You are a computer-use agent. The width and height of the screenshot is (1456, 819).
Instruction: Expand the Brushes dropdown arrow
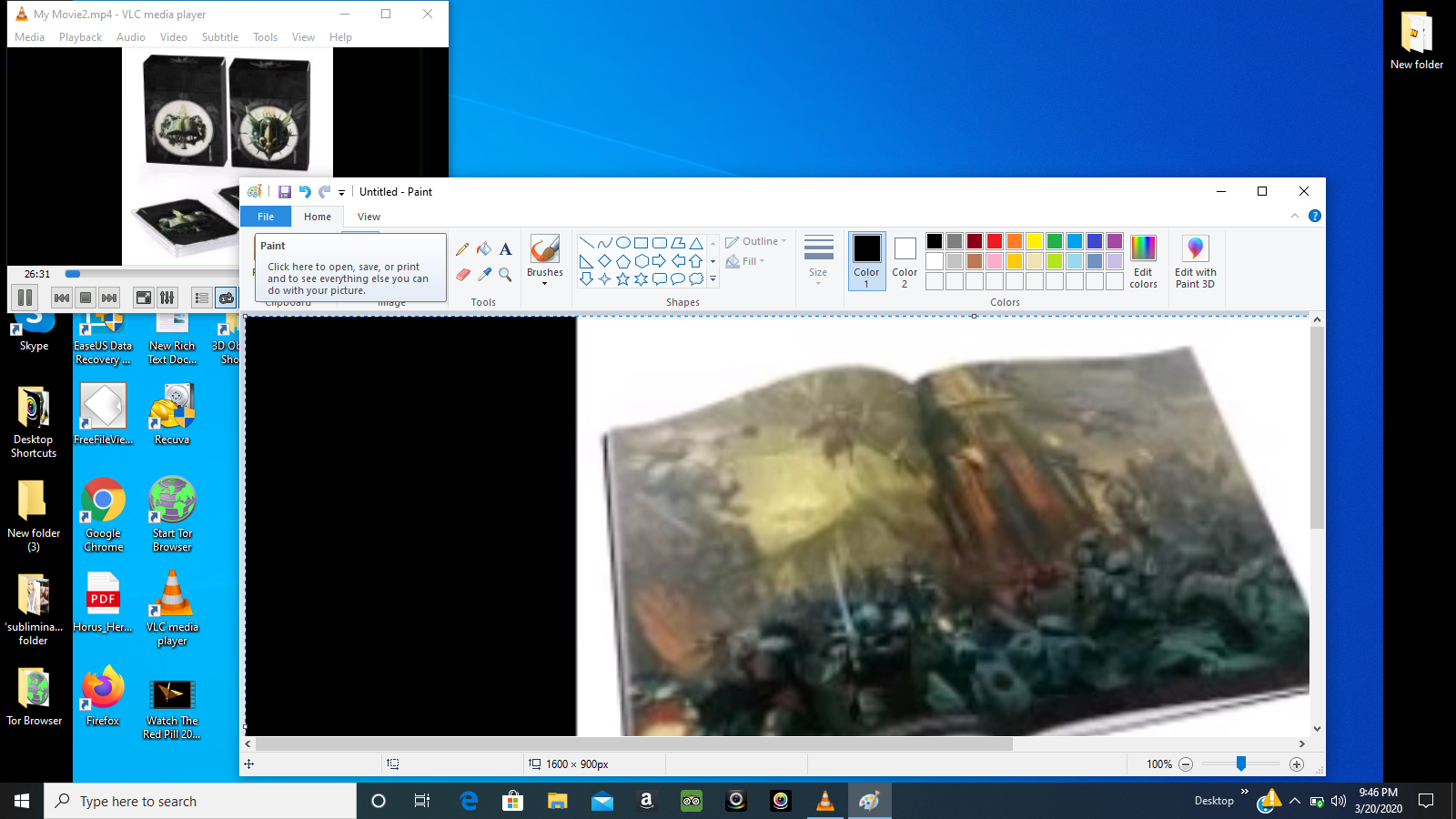click(x=545, y=283)
